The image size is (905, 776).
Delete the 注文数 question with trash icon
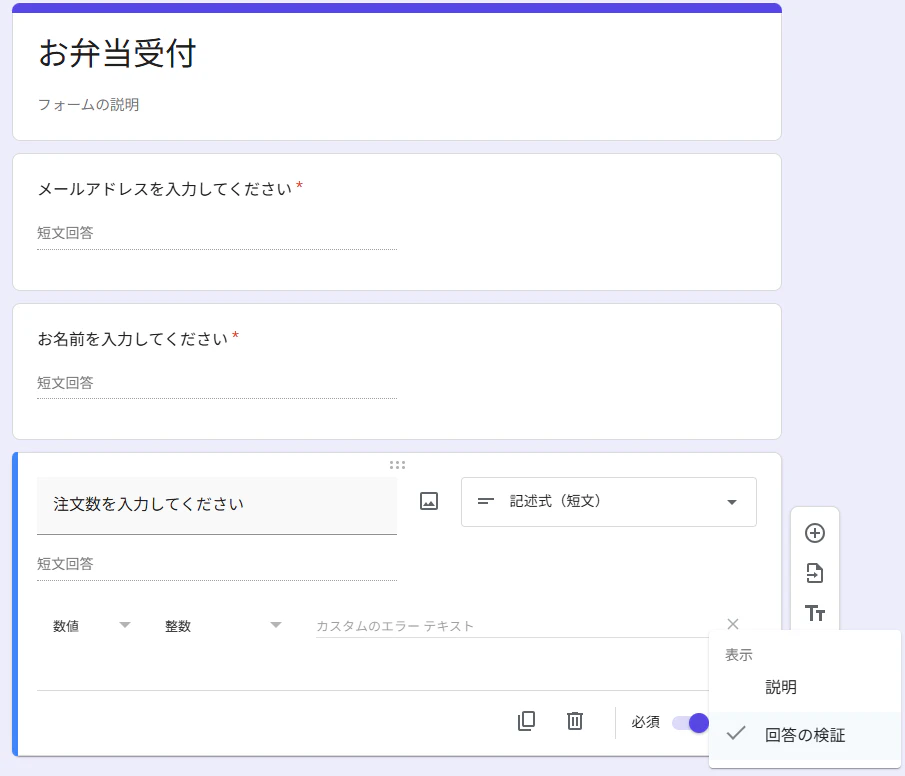[x=575, y=721]
